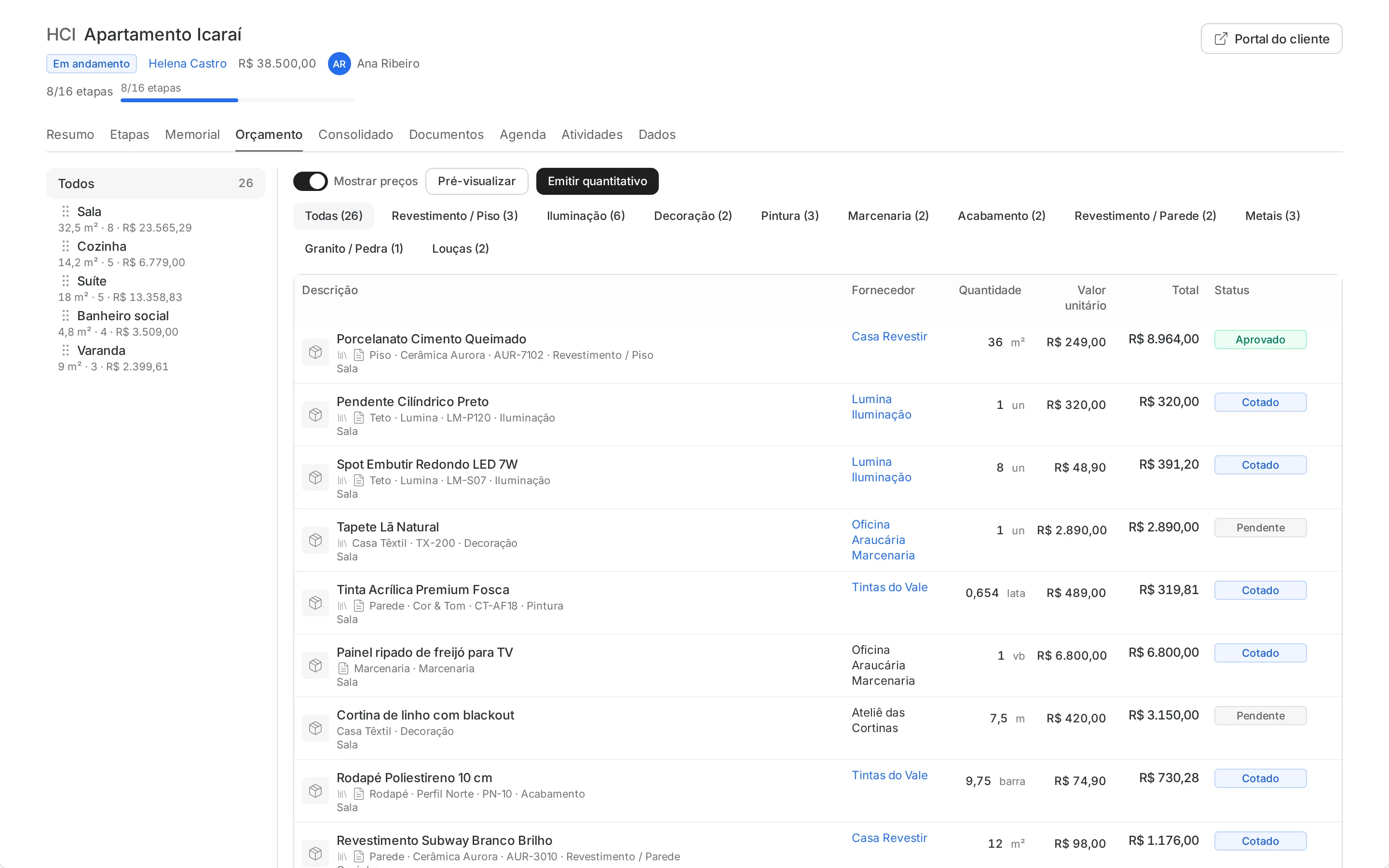Filter by Revestimento / Piso (3)
1389x868 pixels.
[455, 216]
